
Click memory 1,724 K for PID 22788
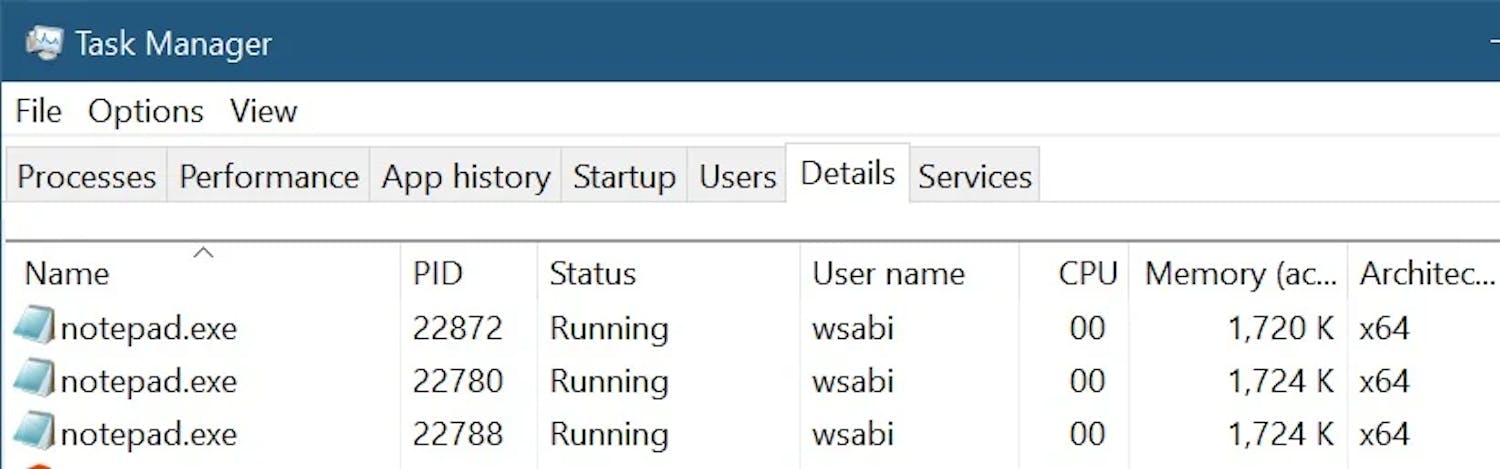point(1281,434)
